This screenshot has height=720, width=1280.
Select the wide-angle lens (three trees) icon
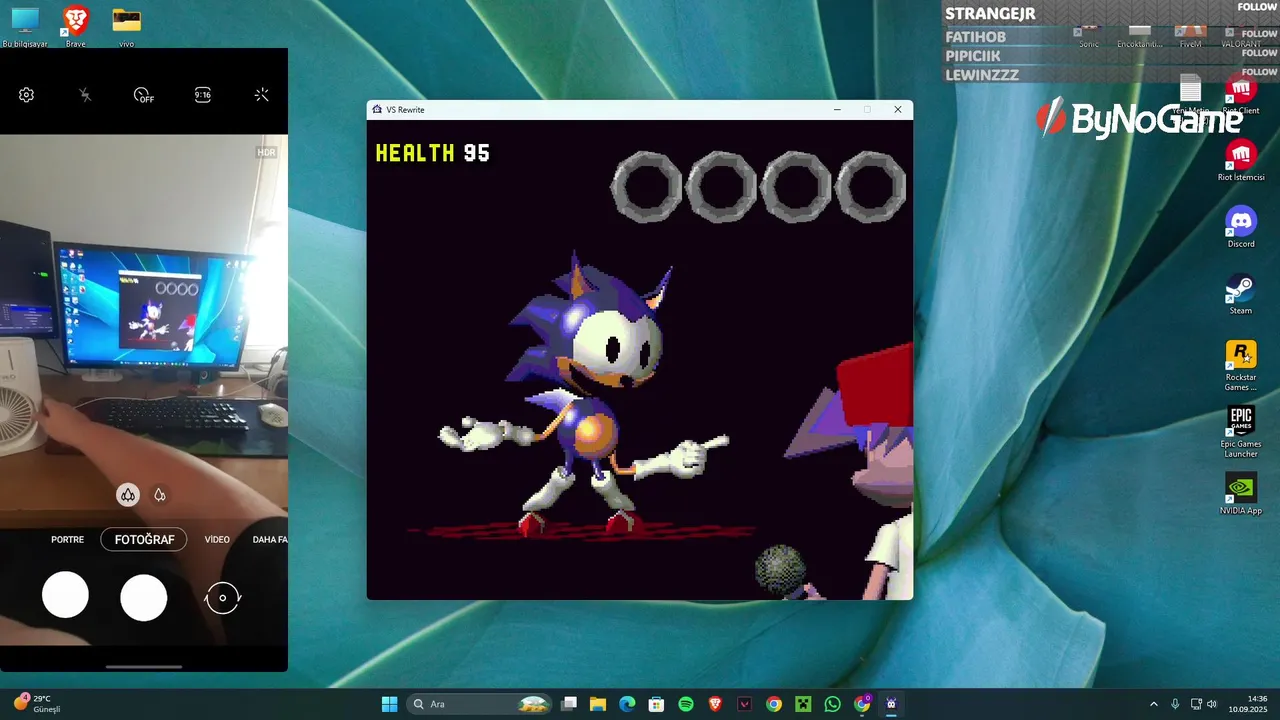pyautogui.click(x=128, y=495)
